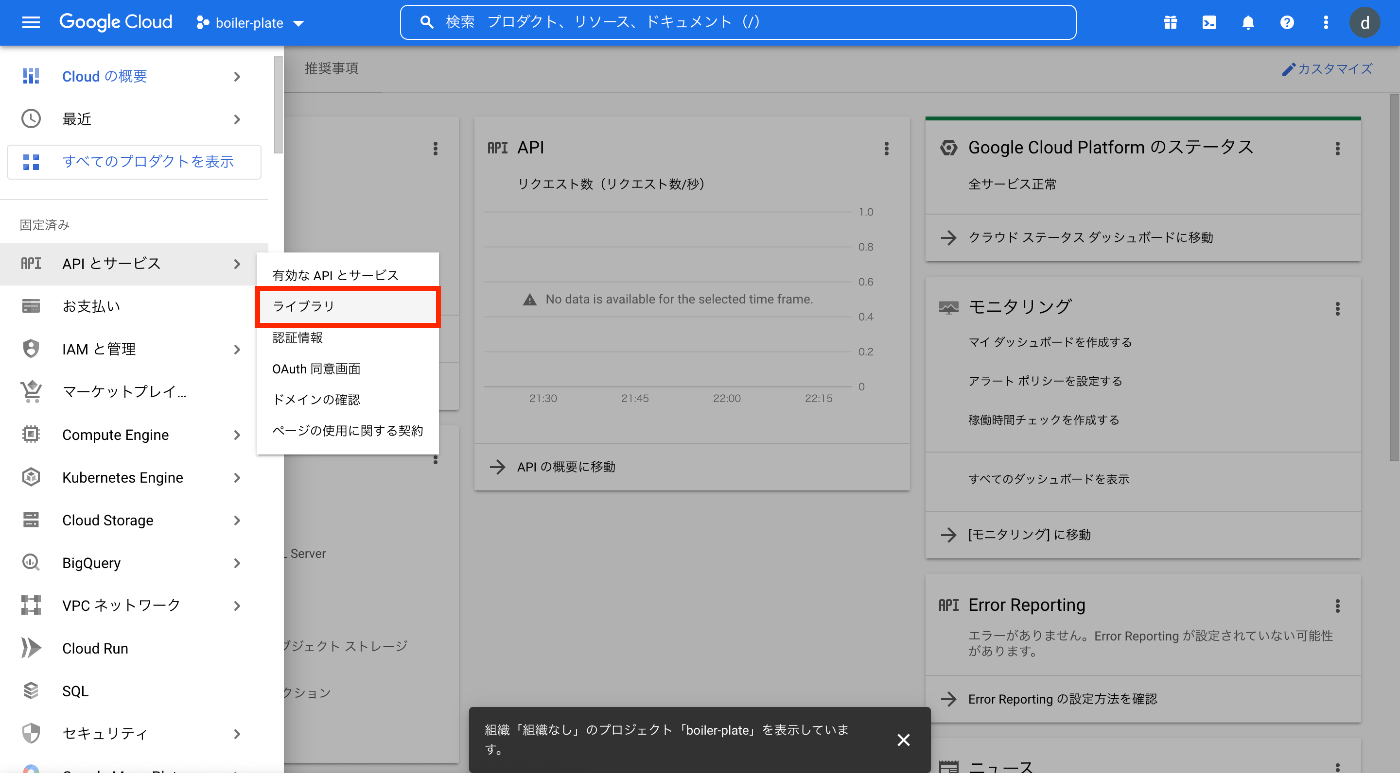Open the Google Cloud Platform ステータス card menu
The height and width of the screenshot is (773, 1400).
[1338, 147]
